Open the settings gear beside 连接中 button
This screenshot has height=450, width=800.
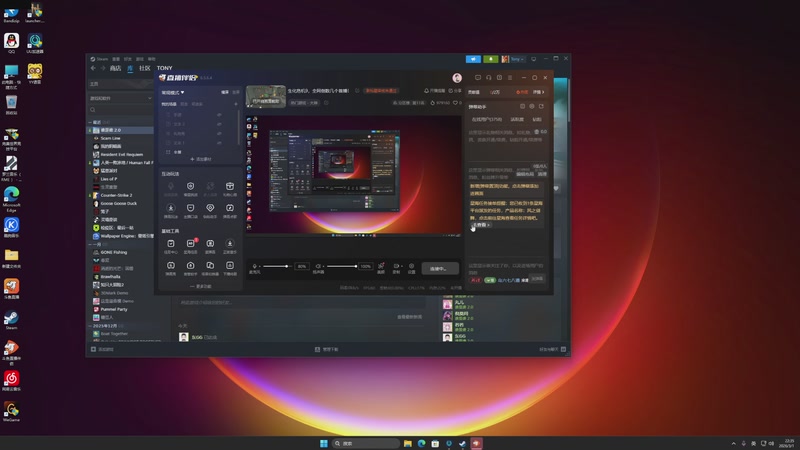(x=412, y=266)
